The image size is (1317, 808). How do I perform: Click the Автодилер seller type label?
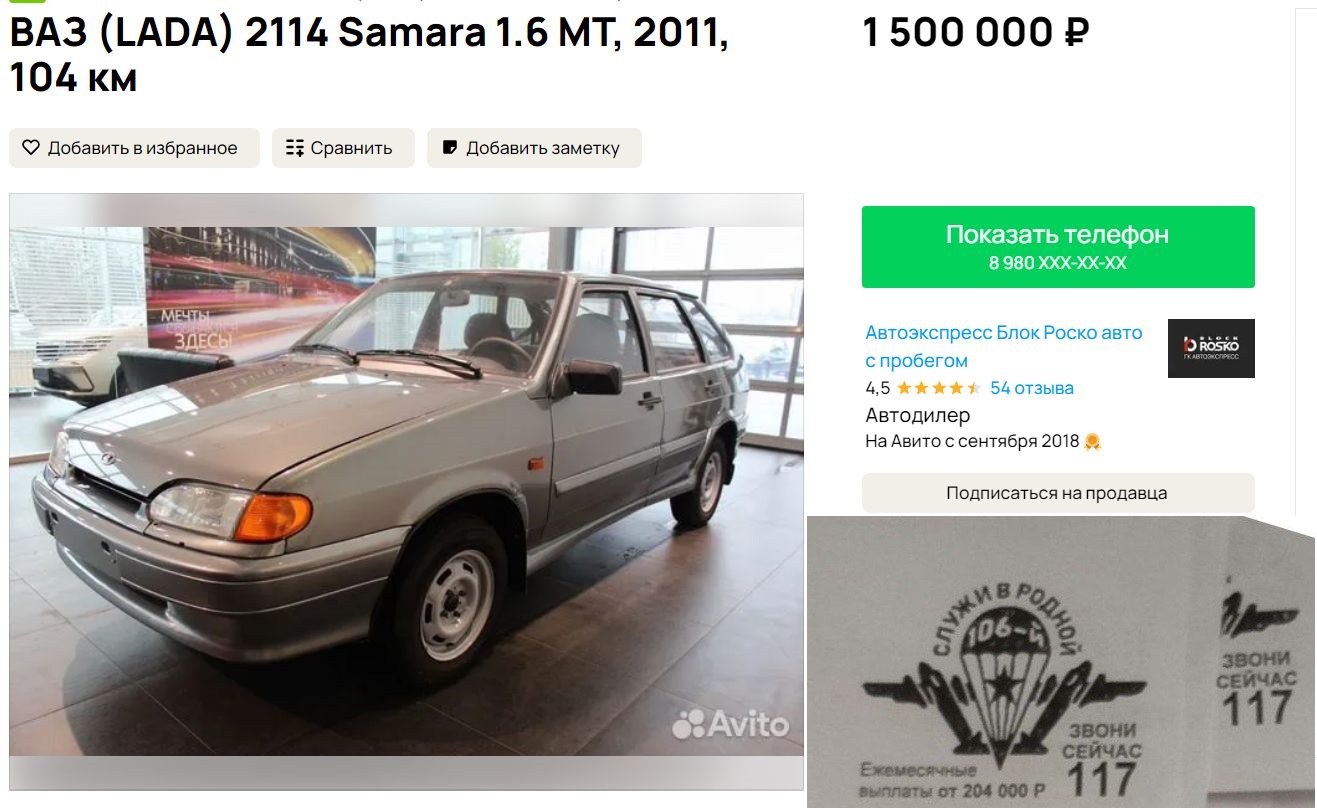pos(917,415)
